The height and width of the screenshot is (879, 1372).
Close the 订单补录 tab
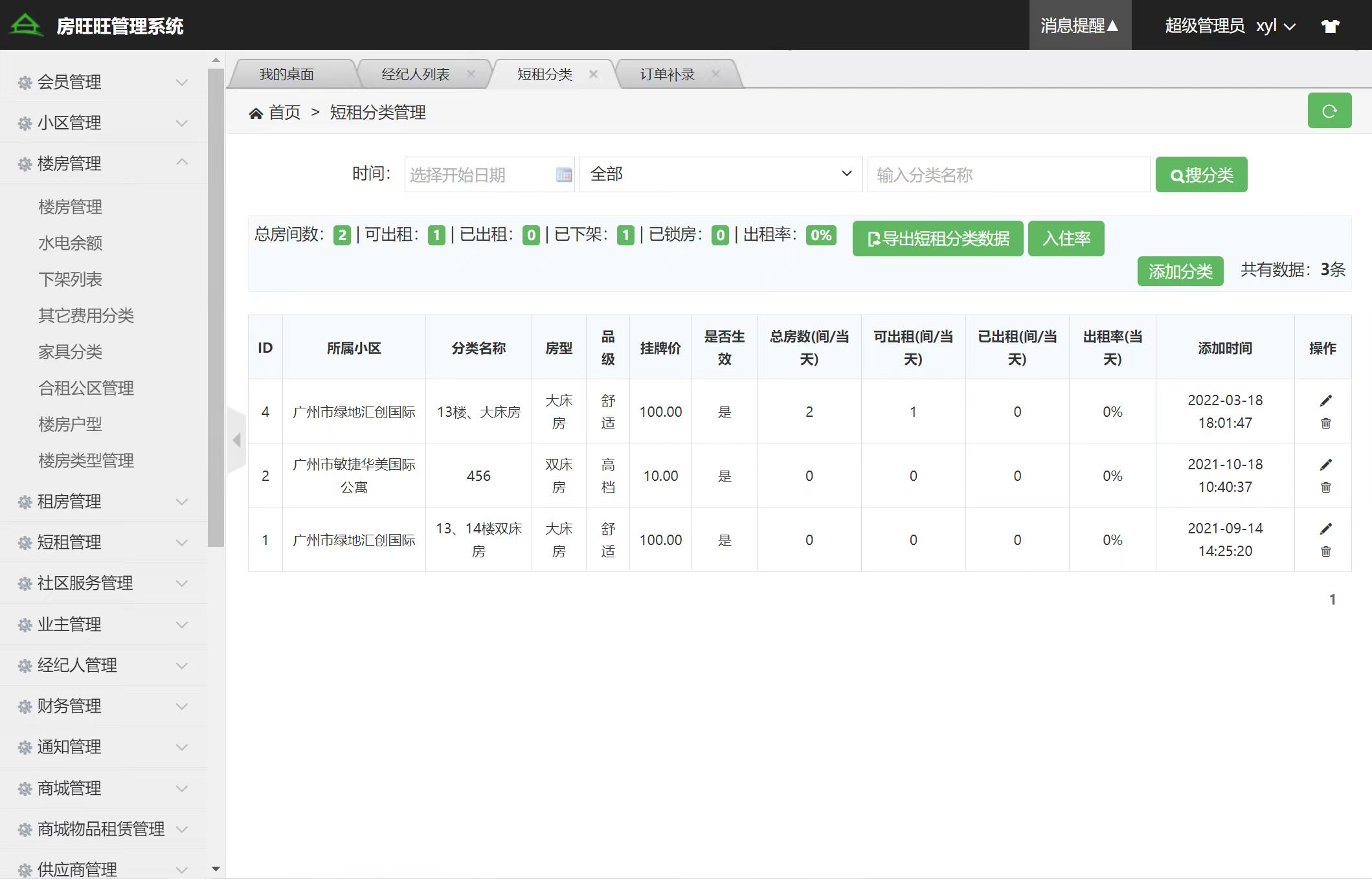click(x=715, y=74)
